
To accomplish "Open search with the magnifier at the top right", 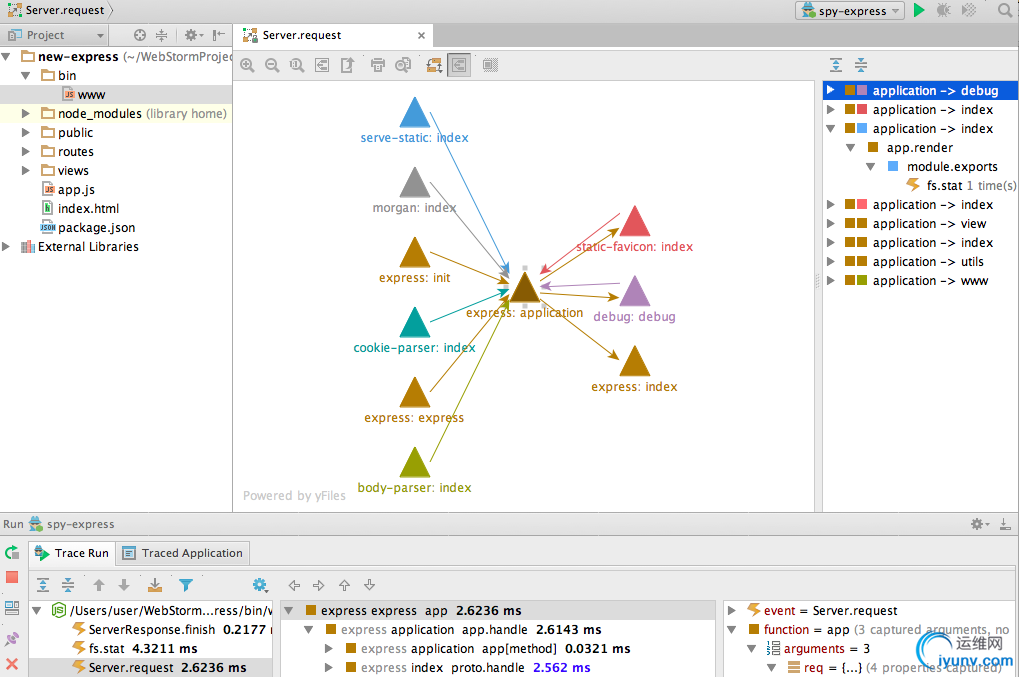I will [1005, 10].
